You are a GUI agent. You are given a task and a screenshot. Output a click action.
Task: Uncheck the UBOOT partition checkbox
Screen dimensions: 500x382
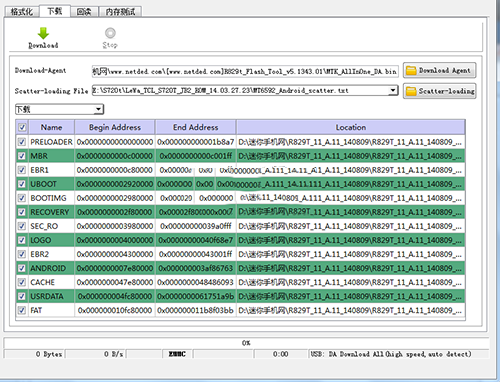(22, 184)
